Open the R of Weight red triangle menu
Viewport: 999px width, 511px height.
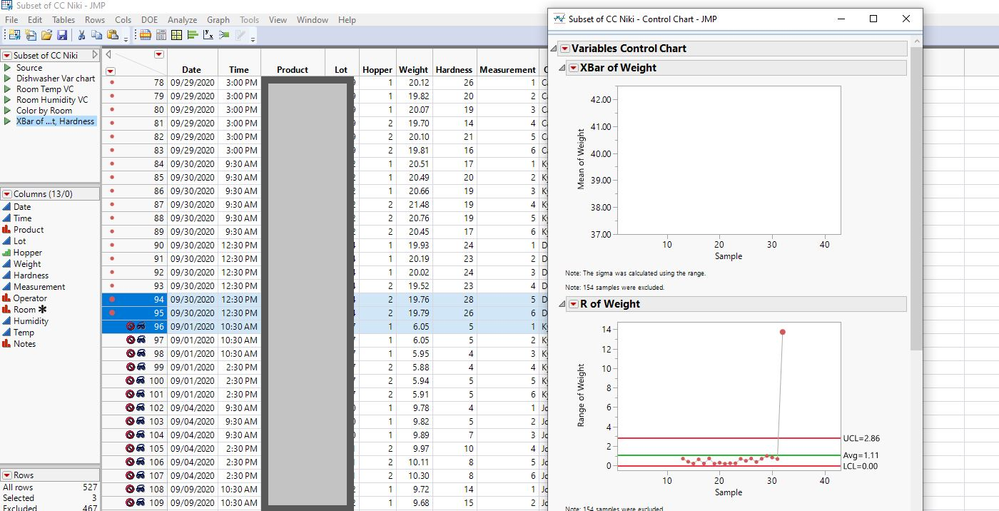573,304
